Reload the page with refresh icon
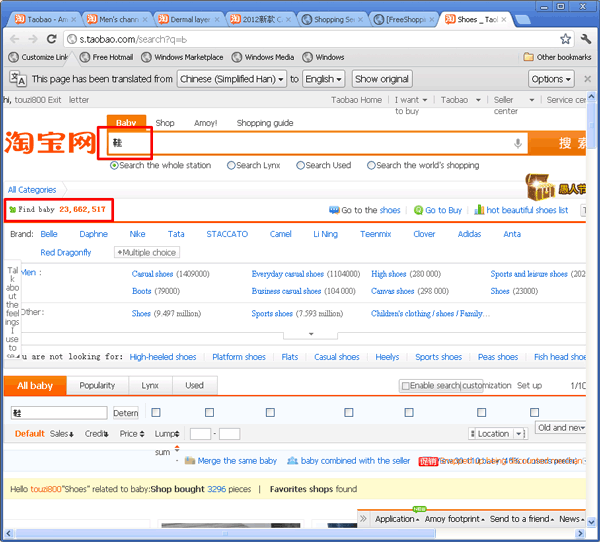 [51, 39]
